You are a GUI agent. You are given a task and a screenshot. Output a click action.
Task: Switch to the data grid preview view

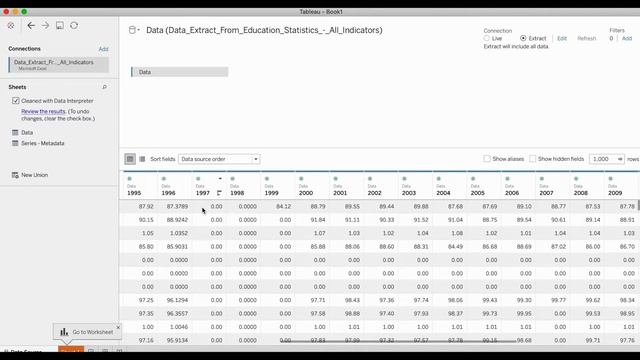[x=130, y=159]
